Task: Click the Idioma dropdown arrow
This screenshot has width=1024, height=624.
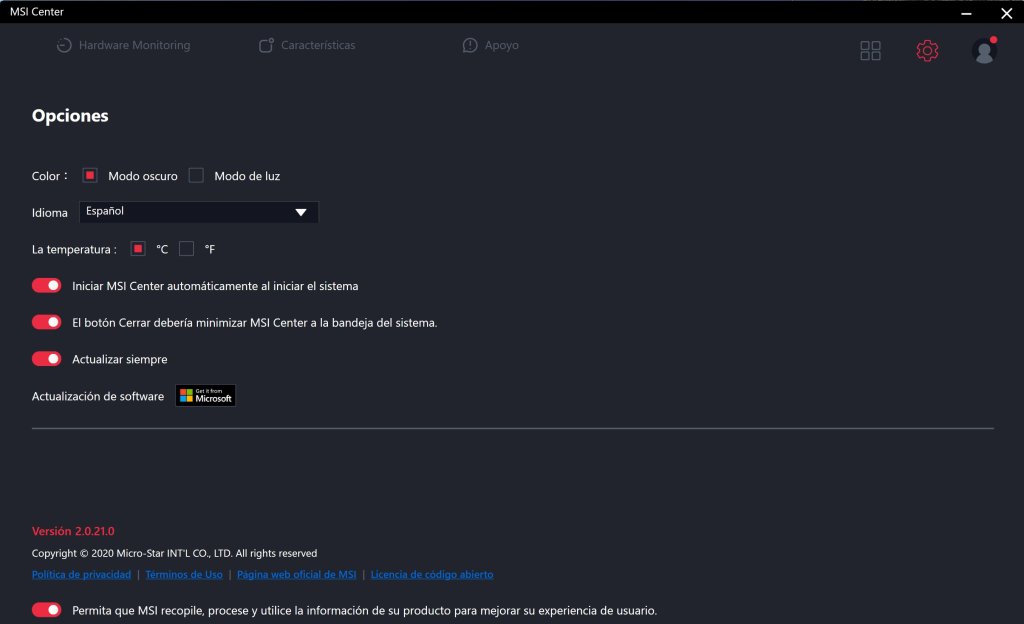Action: pos(300,212)
